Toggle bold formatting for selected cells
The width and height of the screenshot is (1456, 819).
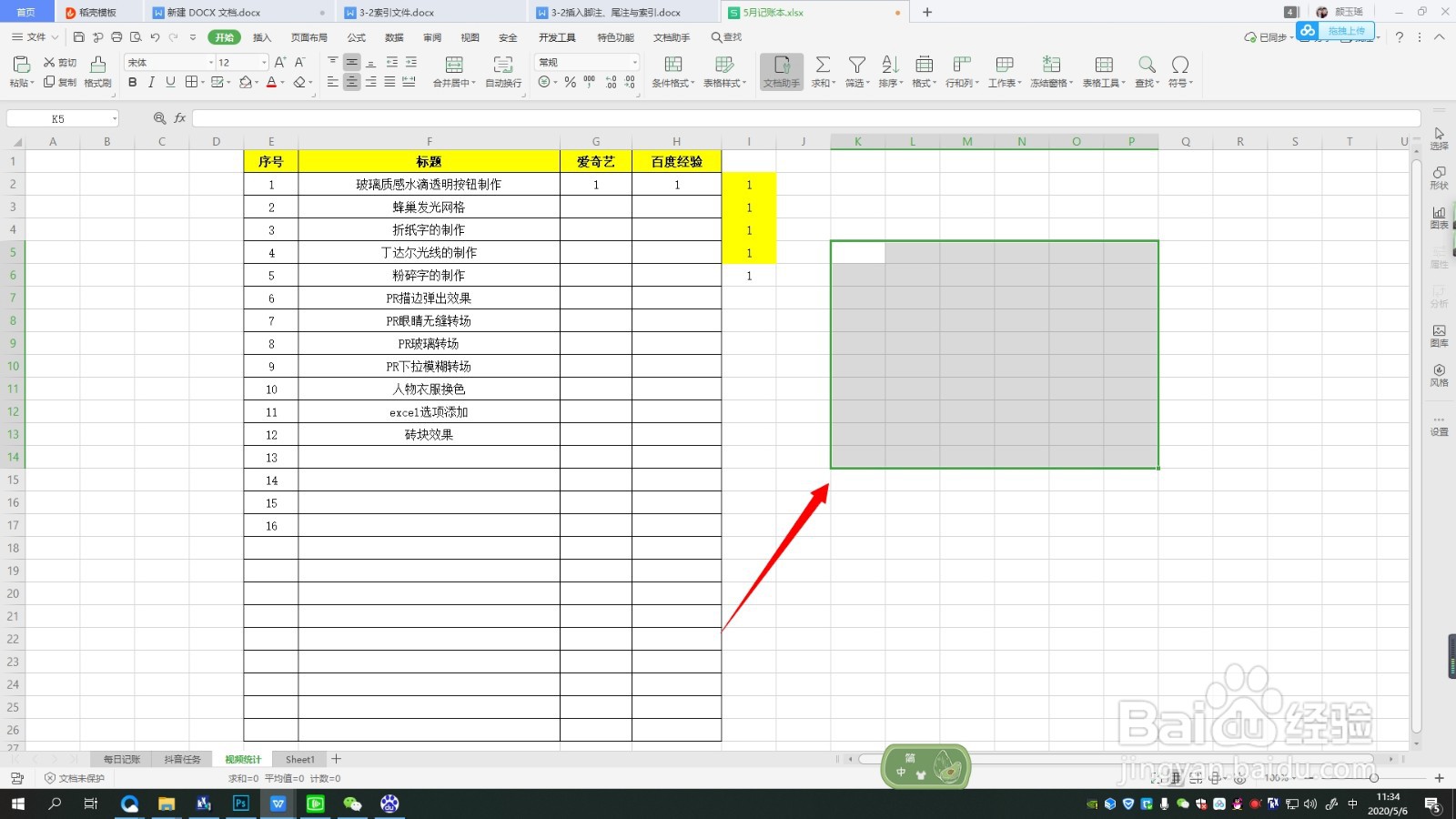click(x=133, y=82)
